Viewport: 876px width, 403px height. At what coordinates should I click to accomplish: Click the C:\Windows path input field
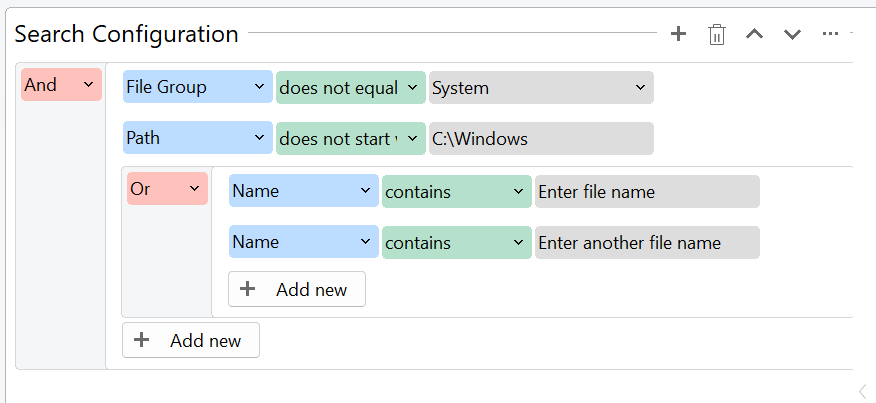[541, 138]
